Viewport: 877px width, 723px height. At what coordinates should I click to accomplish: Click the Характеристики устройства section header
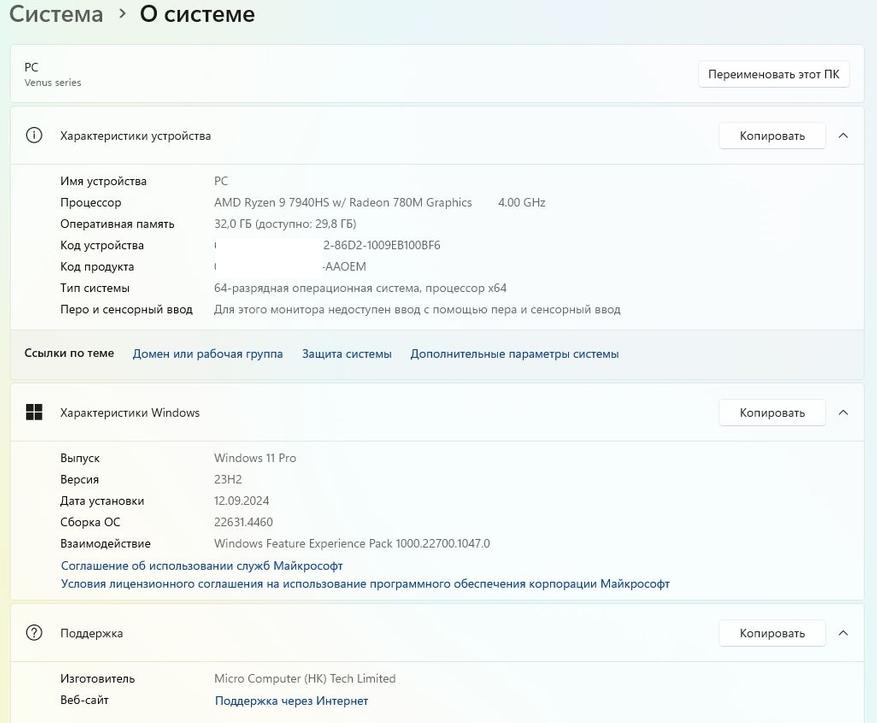pyautogui.click(x=135, y=135)
